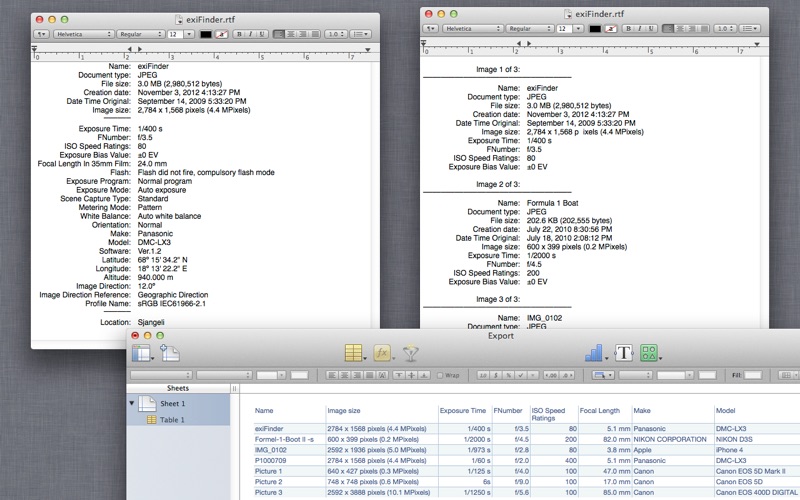Viewport: 800px width, 500px height.
Task: Click the Fill color well in Numbers
Action: click(753, 375)
